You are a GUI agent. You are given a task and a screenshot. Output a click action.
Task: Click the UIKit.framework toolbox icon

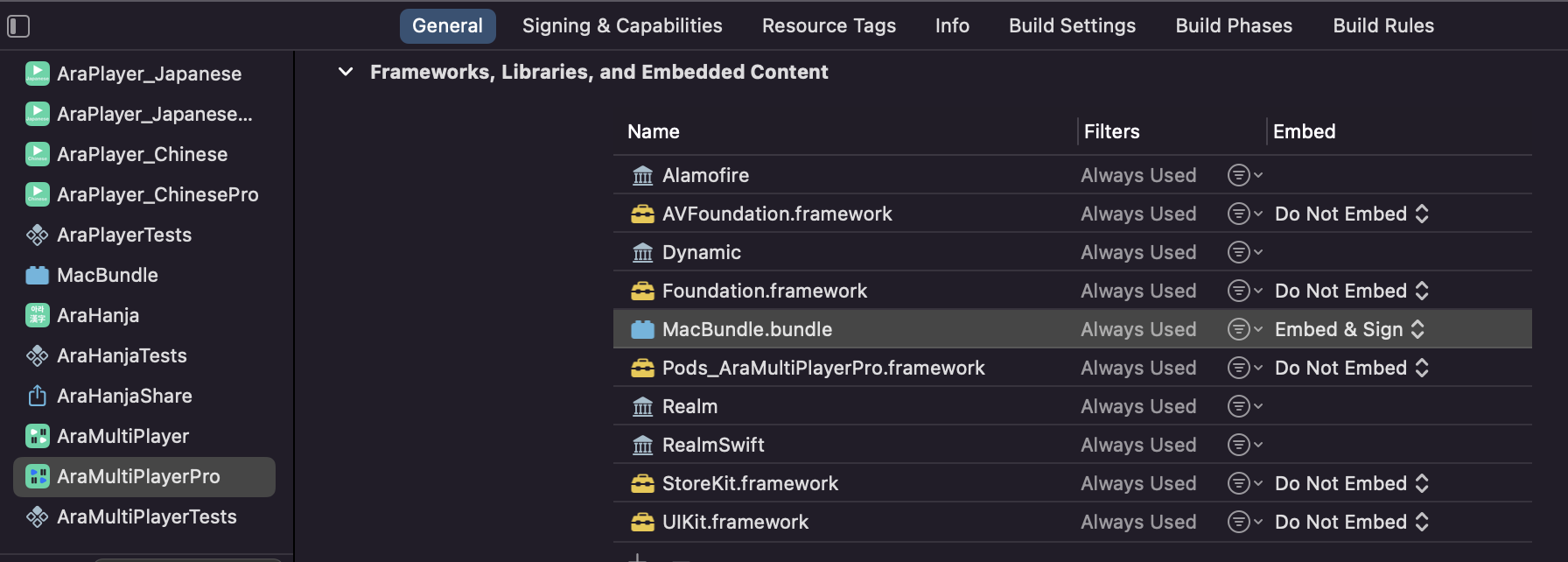(x=643, y=523)
